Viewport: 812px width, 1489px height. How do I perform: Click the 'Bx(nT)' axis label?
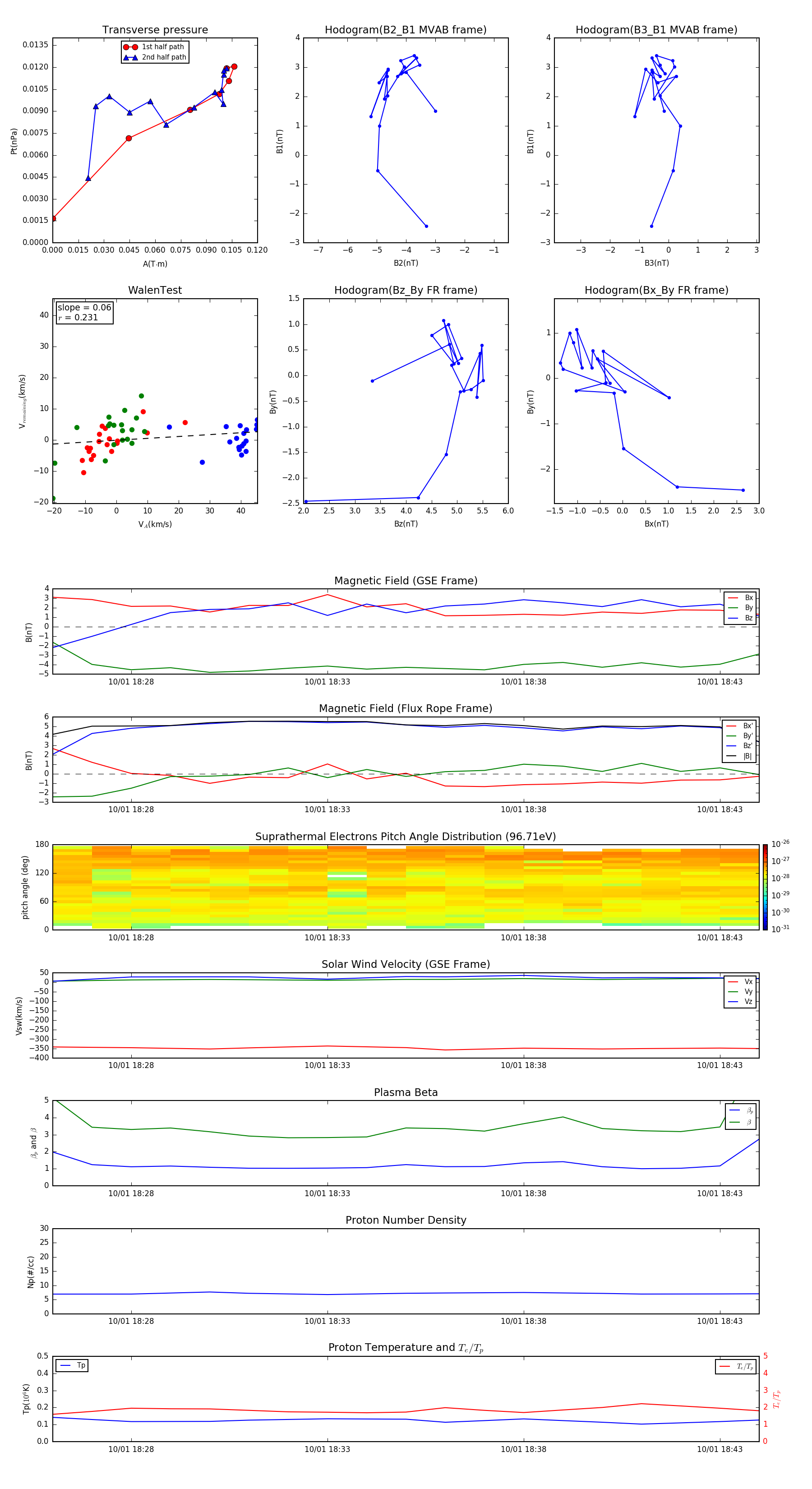[x=656, y=524]
